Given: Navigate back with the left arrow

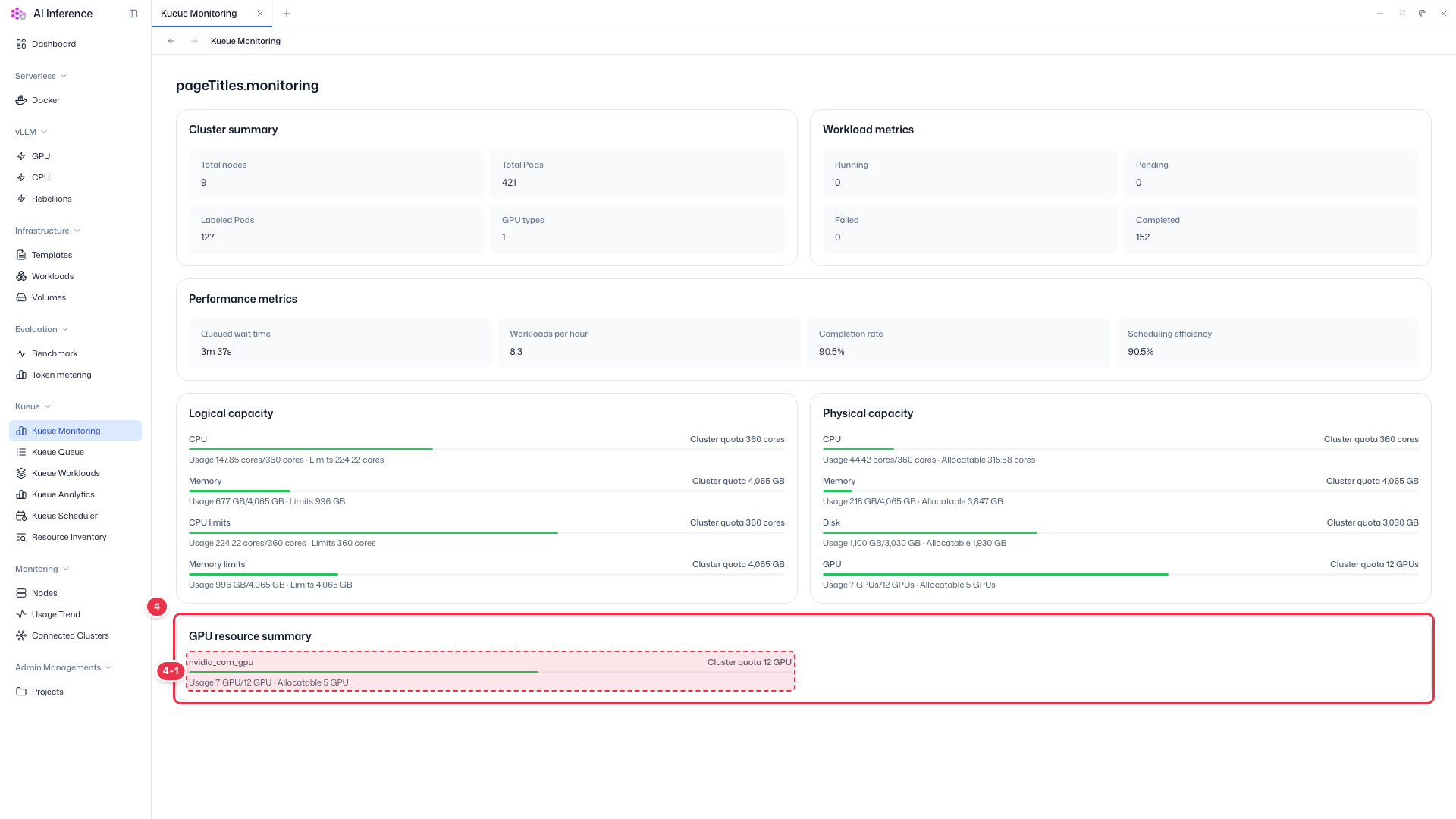Looking at the screenshot, I should (171, 41).
